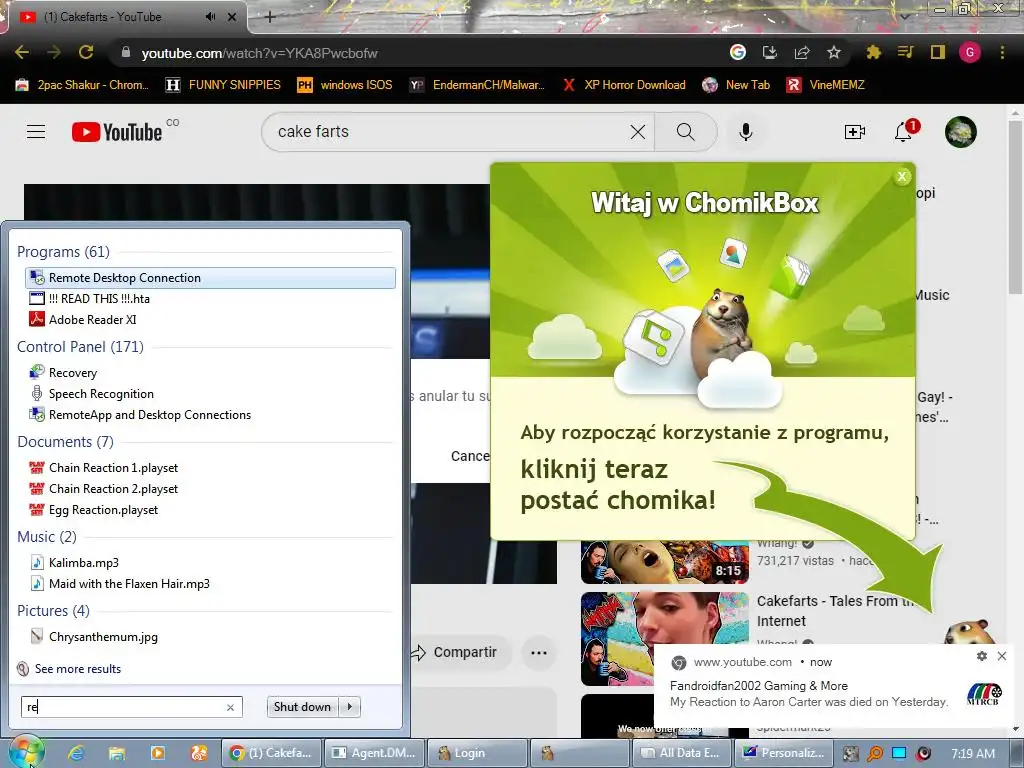Toggle the Chrome side panel icon

click(938, 53)
